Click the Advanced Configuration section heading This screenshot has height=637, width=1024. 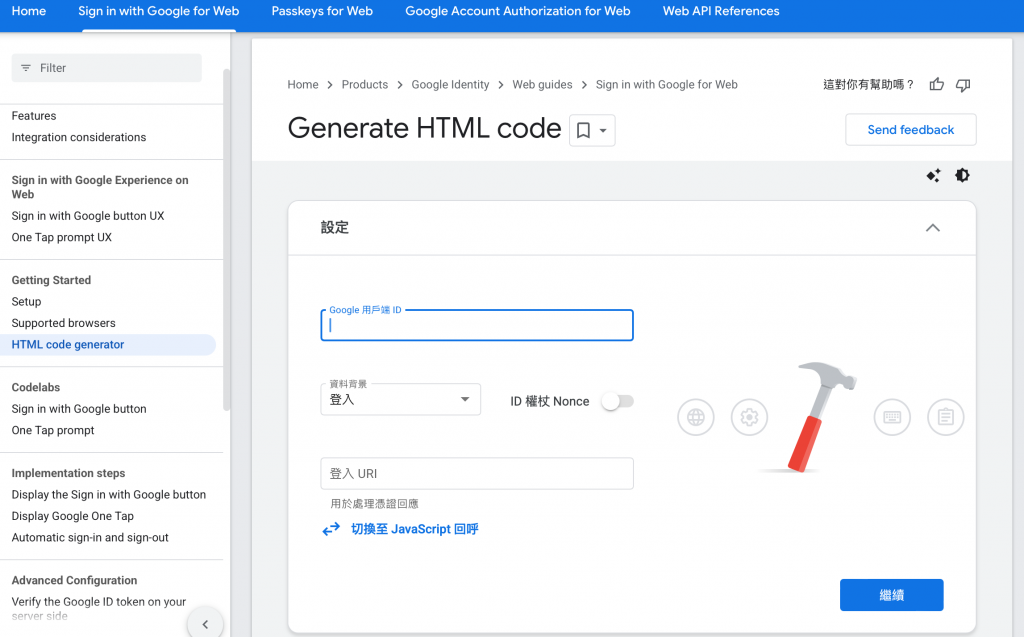(x=74, y=580)
